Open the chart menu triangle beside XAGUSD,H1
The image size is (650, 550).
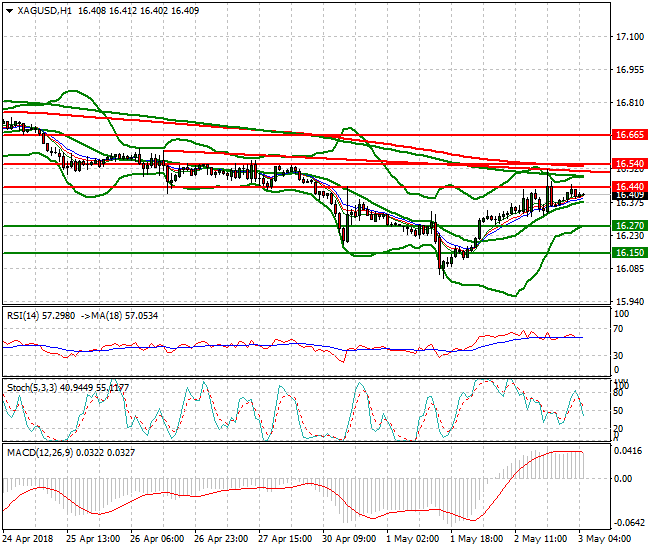pyautogui.click(x=10, y=11)
